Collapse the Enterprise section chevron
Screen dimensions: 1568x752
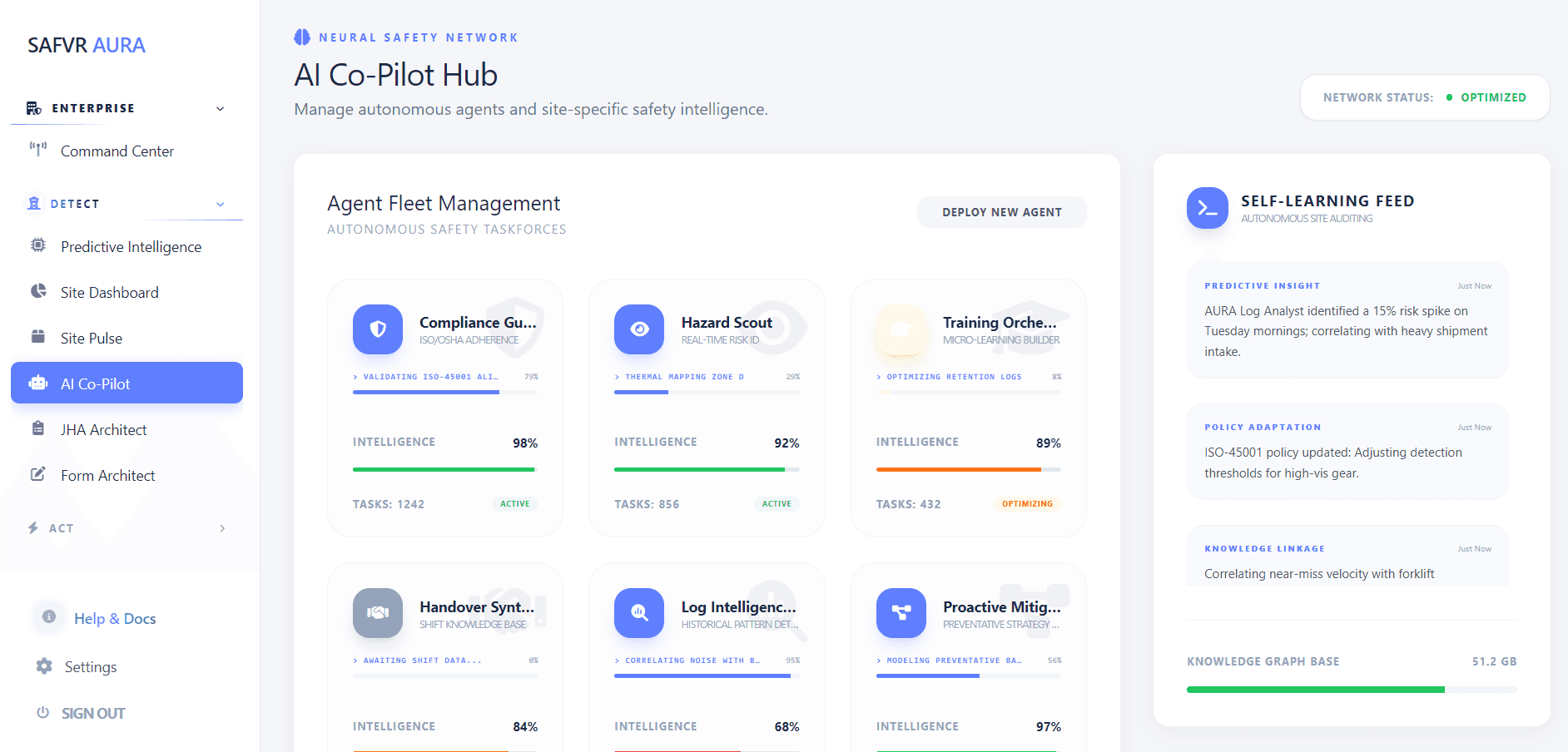coord(221,109)
